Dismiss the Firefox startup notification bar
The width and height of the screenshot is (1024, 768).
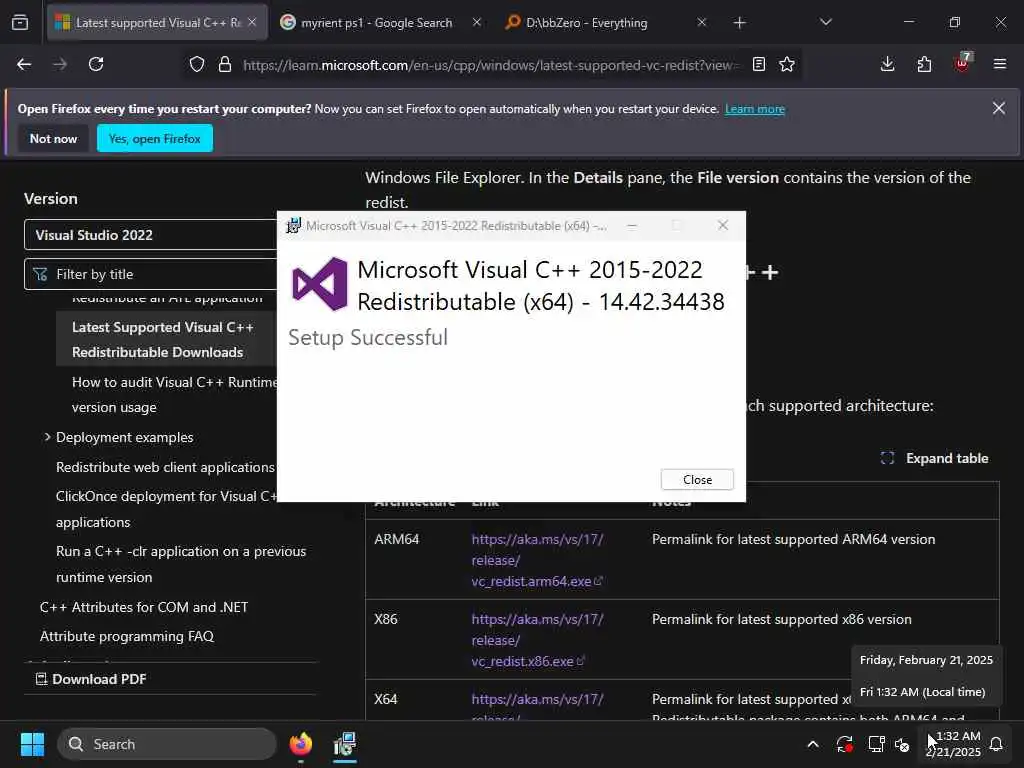[999, 108]
